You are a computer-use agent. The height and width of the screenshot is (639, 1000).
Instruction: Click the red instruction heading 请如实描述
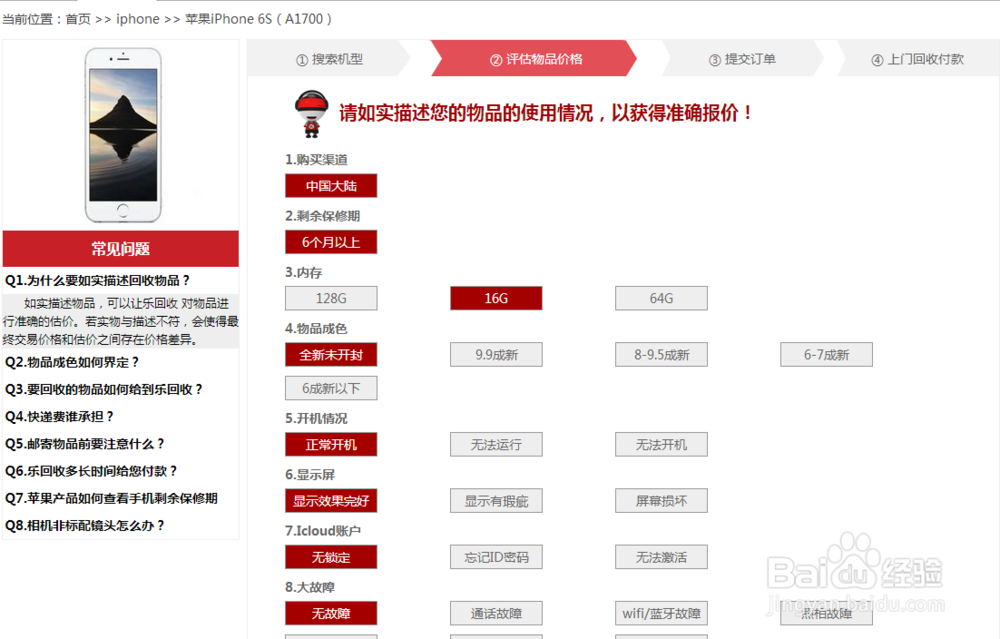click(545, 113)
